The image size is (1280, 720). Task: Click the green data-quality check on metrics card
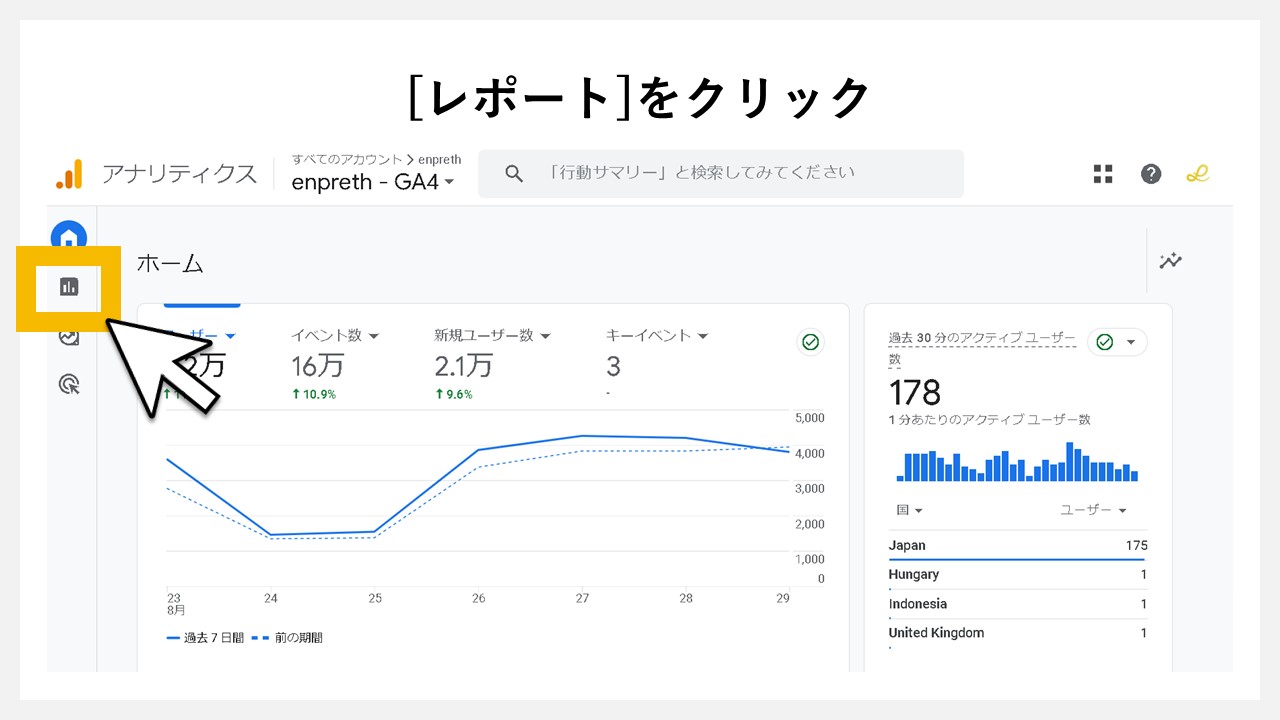tap(810, 342)
